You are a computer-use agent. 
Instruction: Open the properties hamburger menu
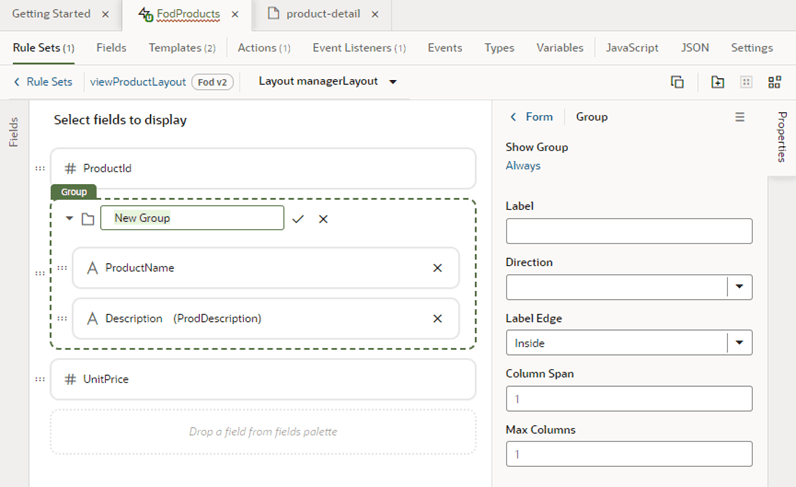tap(740, 117)
